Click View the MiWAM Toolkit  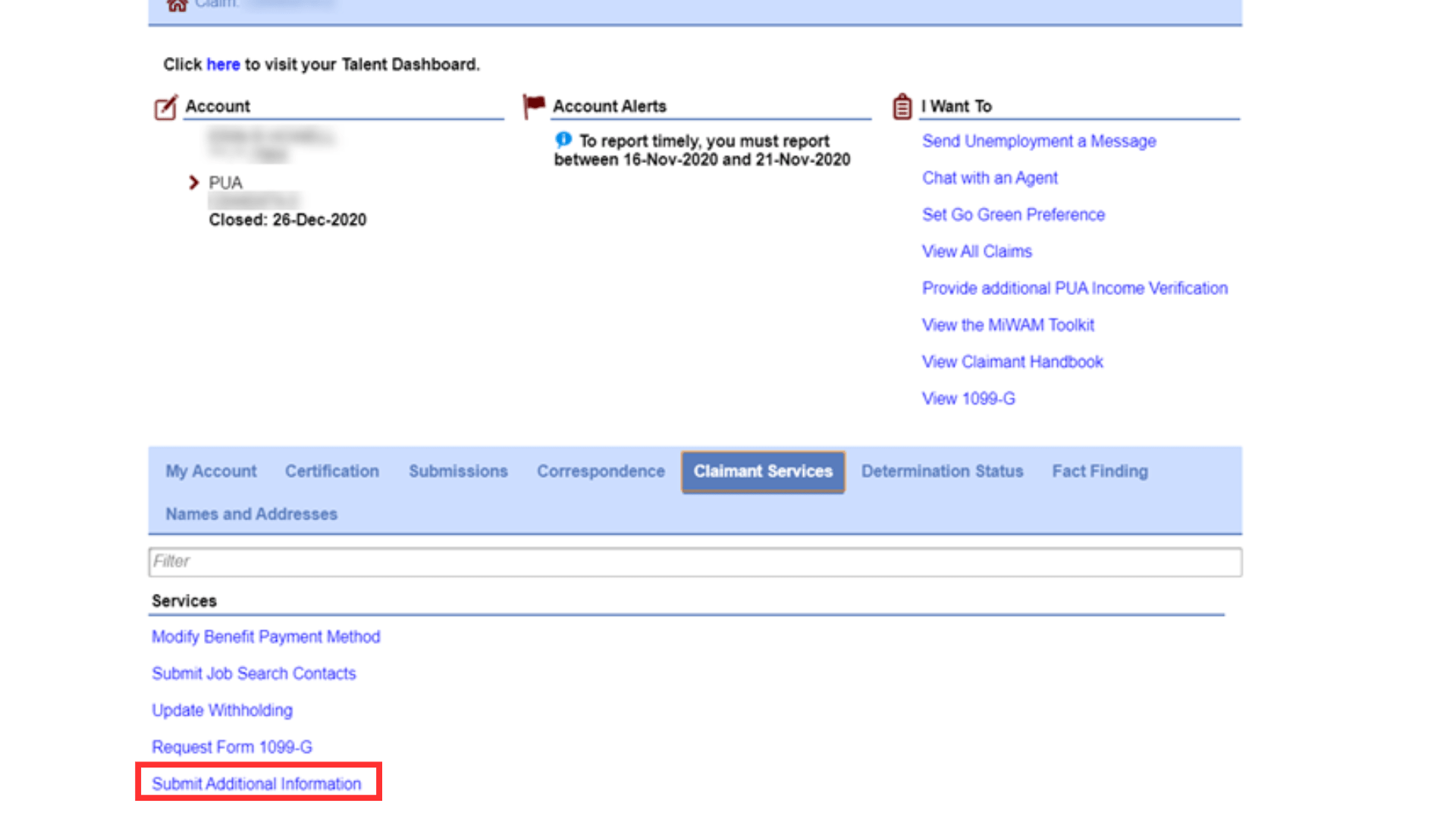pos(1008,325)
